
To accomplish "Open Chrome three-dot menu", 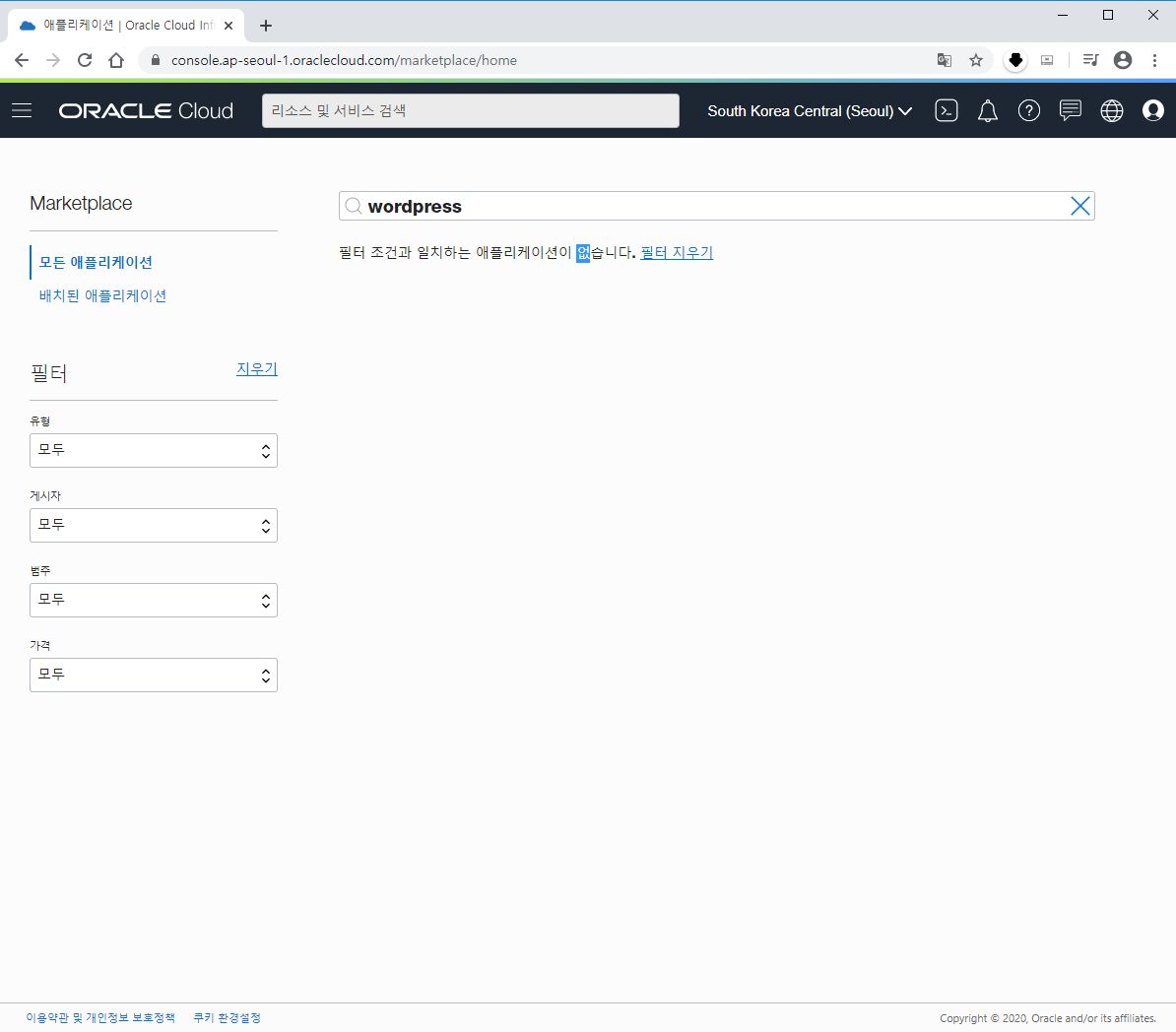I will (1154, 60).
